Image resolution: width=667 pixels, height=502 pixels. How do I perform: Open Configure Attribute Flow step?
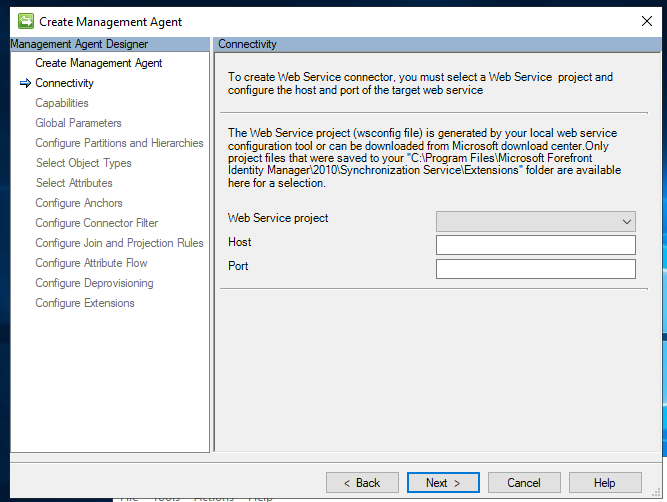pos(91,263)
